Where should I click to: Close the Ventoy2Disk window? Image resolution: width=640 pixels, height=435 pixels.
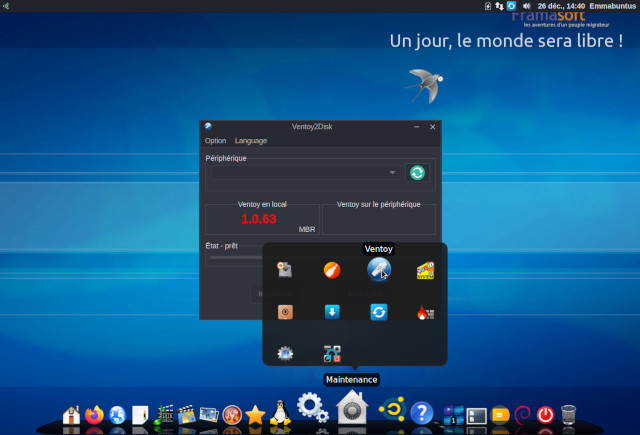(x=433, y=127)
